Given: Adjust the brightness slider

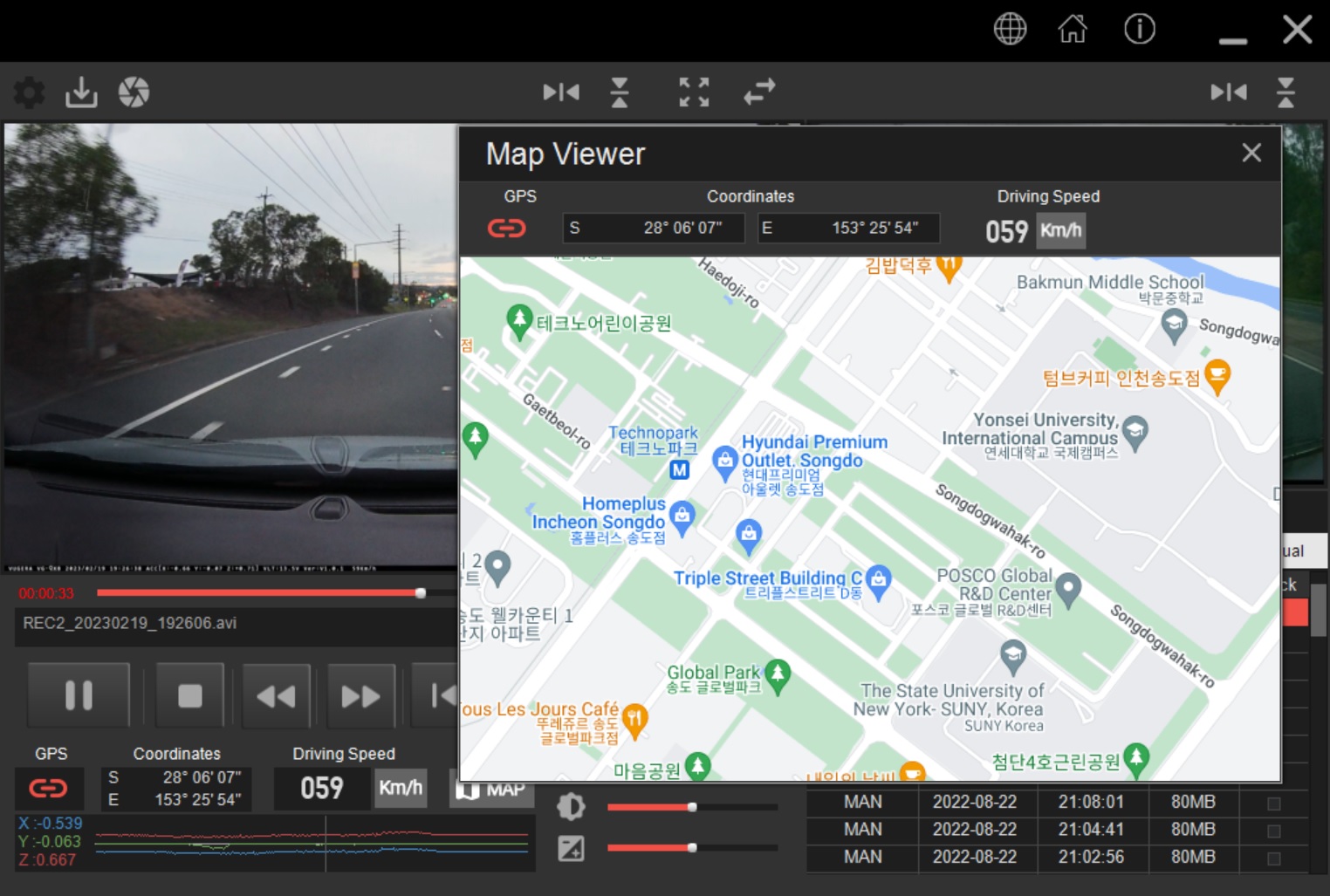Looking at the screenshot, I should click(x=692, y=807).
